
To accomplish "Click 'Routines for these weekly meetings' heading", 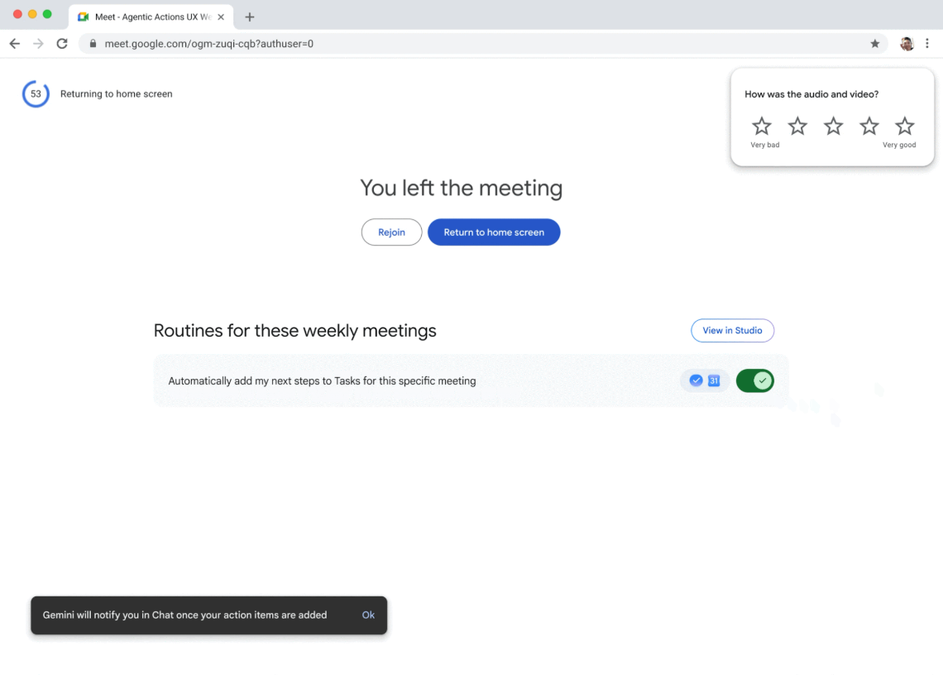I will [295, 330].
